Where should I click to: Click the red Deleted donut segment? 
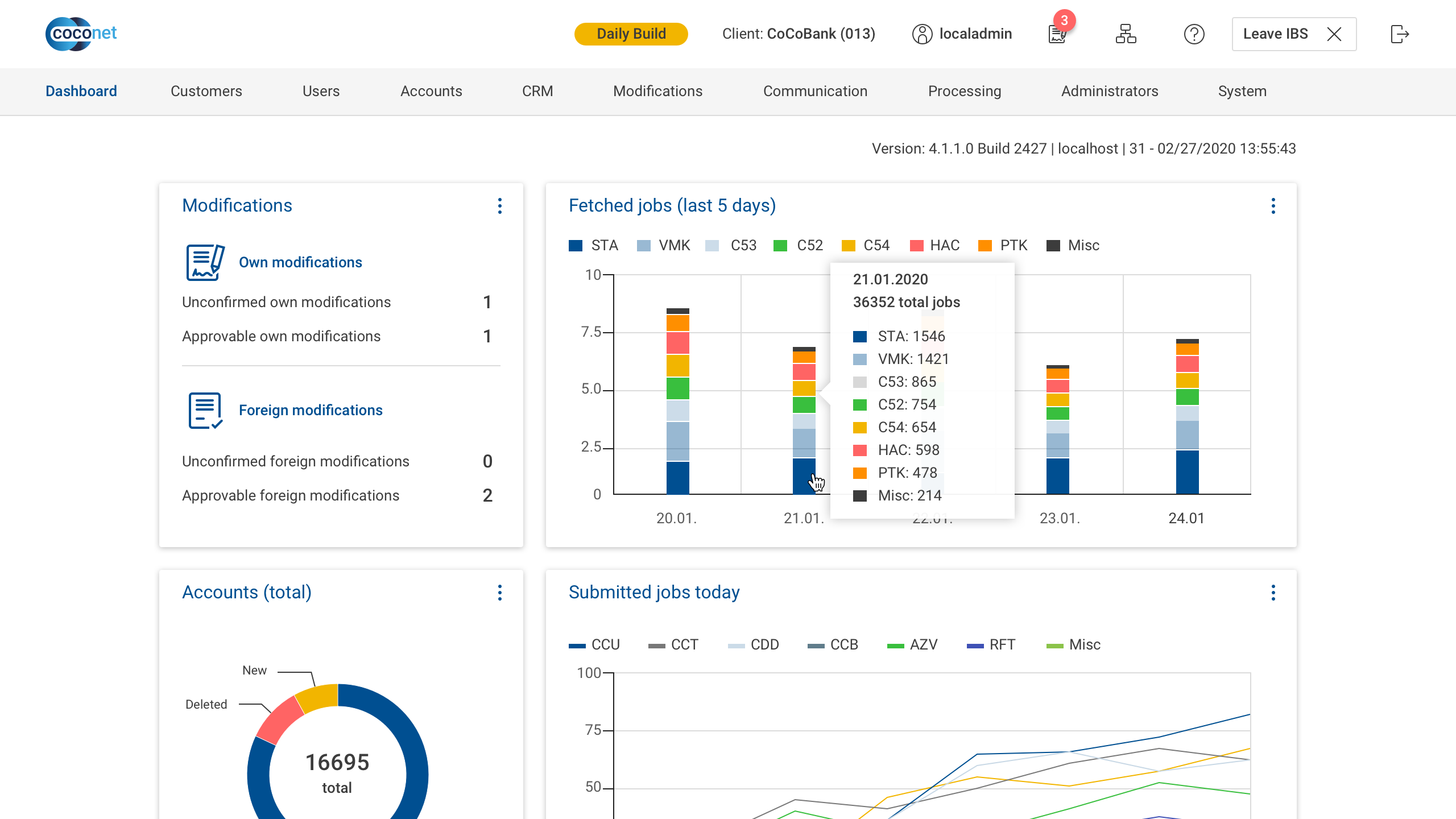tap(280, 720)
